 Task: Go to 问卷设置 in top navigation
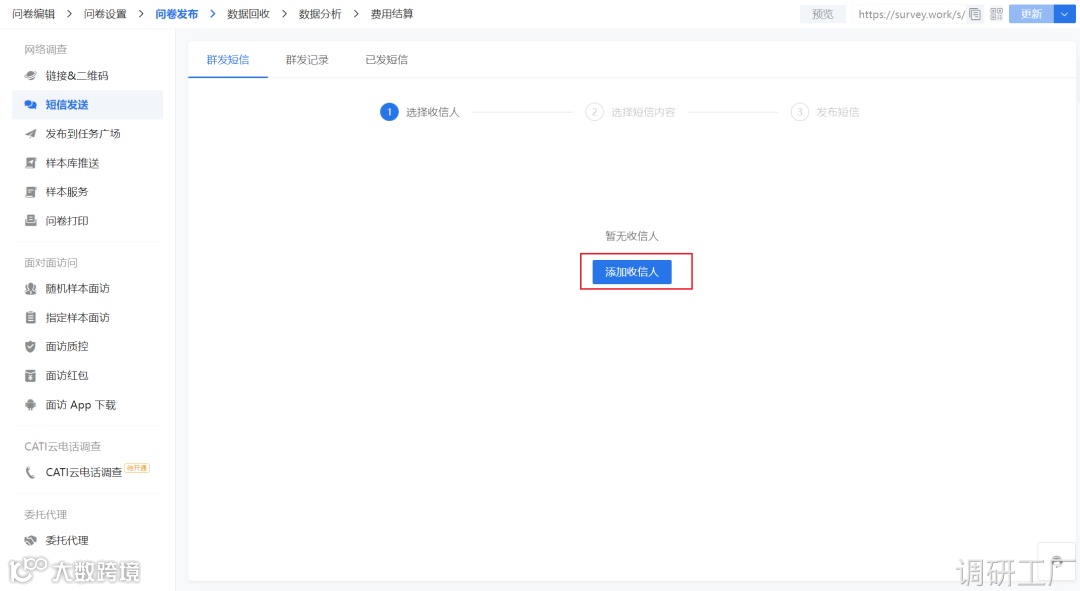coord(105,14)
